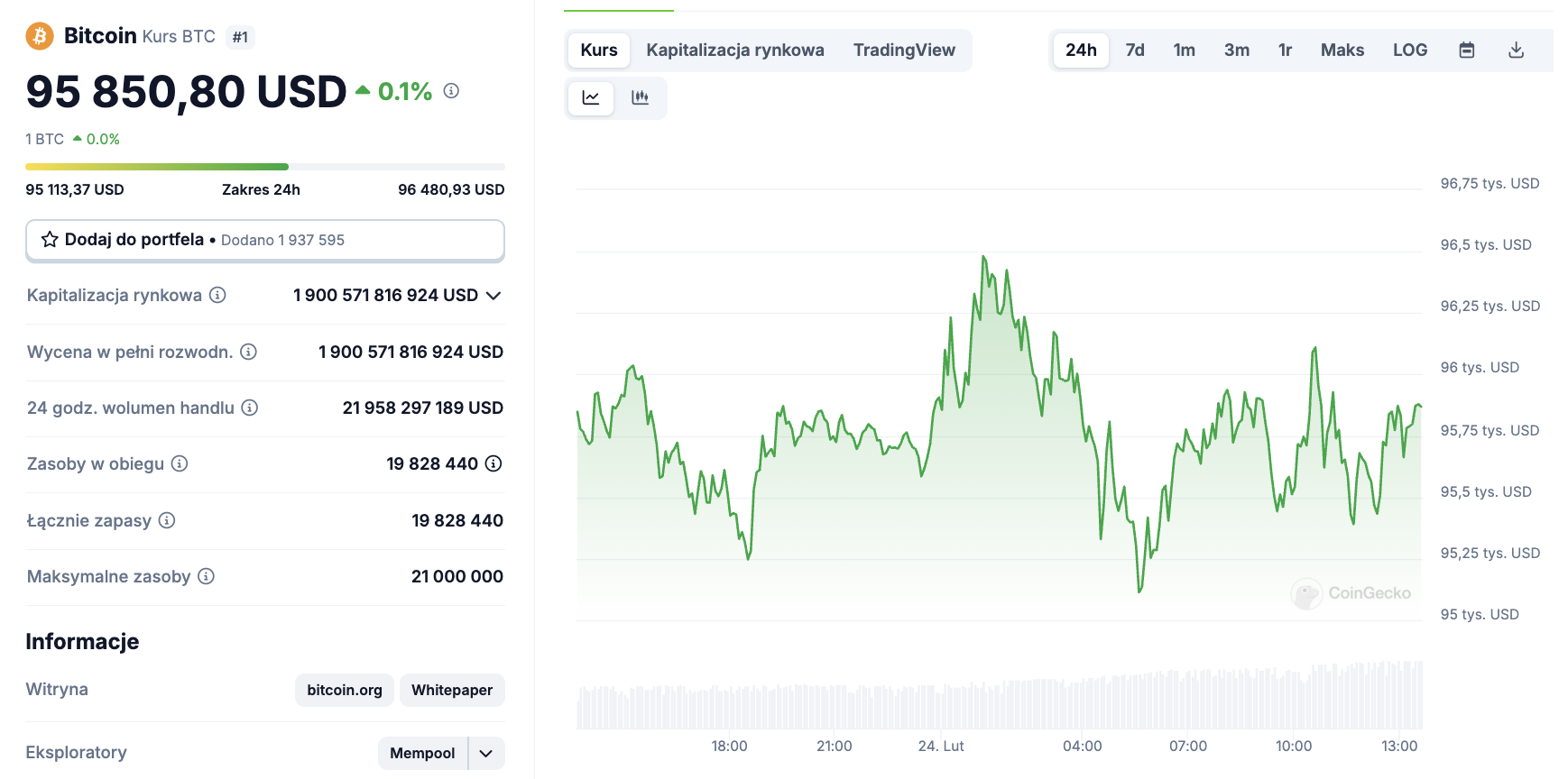Open the Mempool explorer link
The width and height of the screenshot is (1568, 779).
point(422,754)
